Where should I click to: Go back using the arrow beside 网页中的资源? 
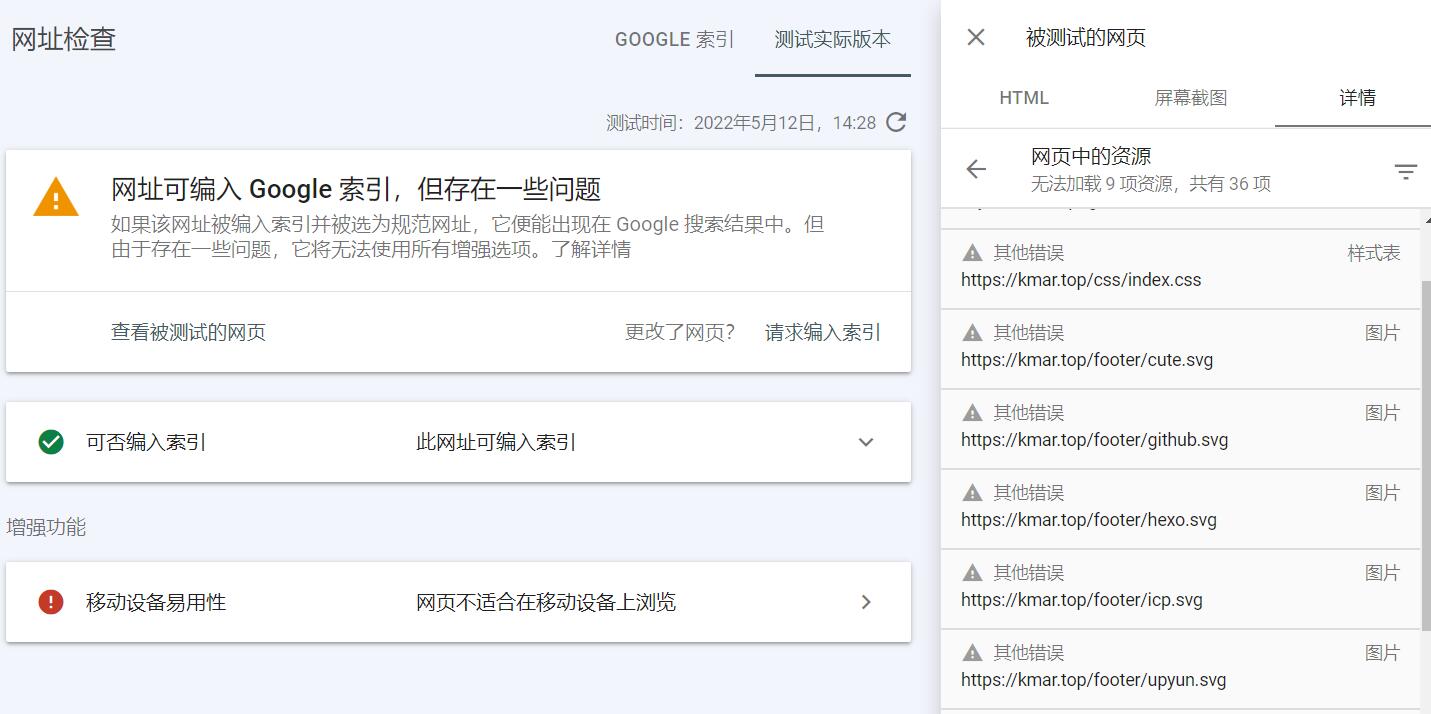click(x=976, y=169)
